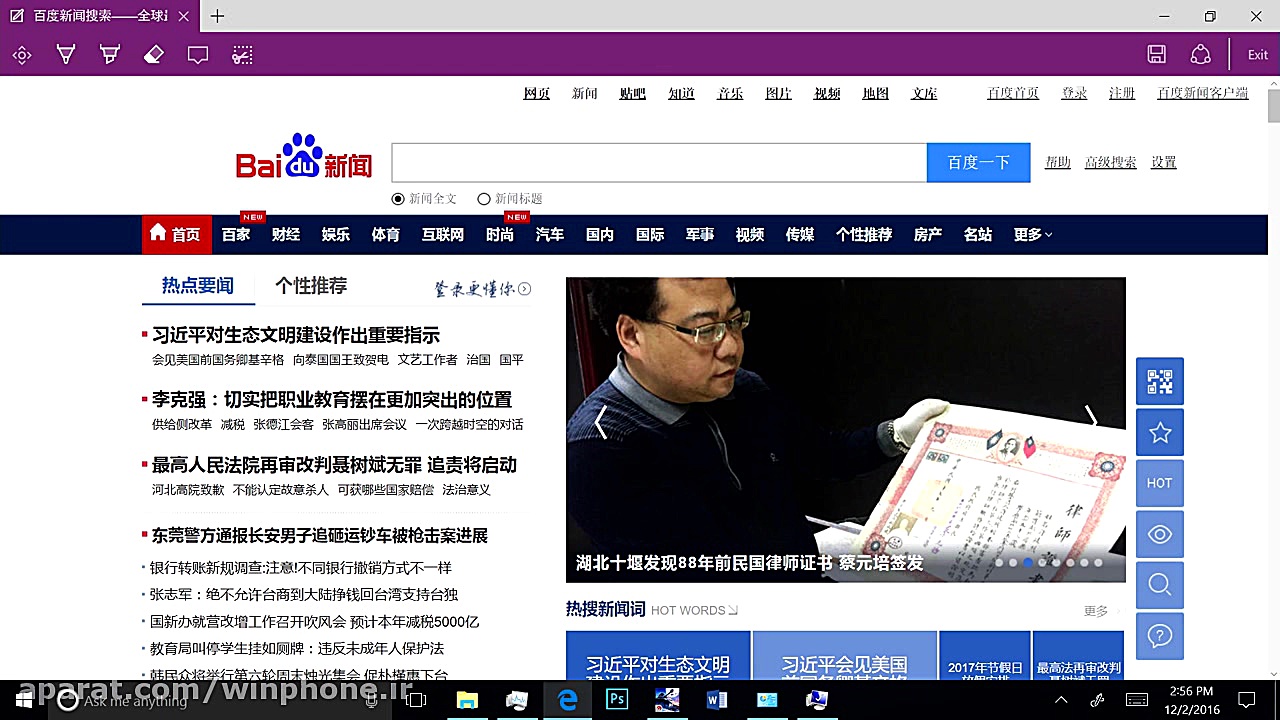Open 互联网 in the navigation bar
The image size is (1280, 720).
click(443, 235)
